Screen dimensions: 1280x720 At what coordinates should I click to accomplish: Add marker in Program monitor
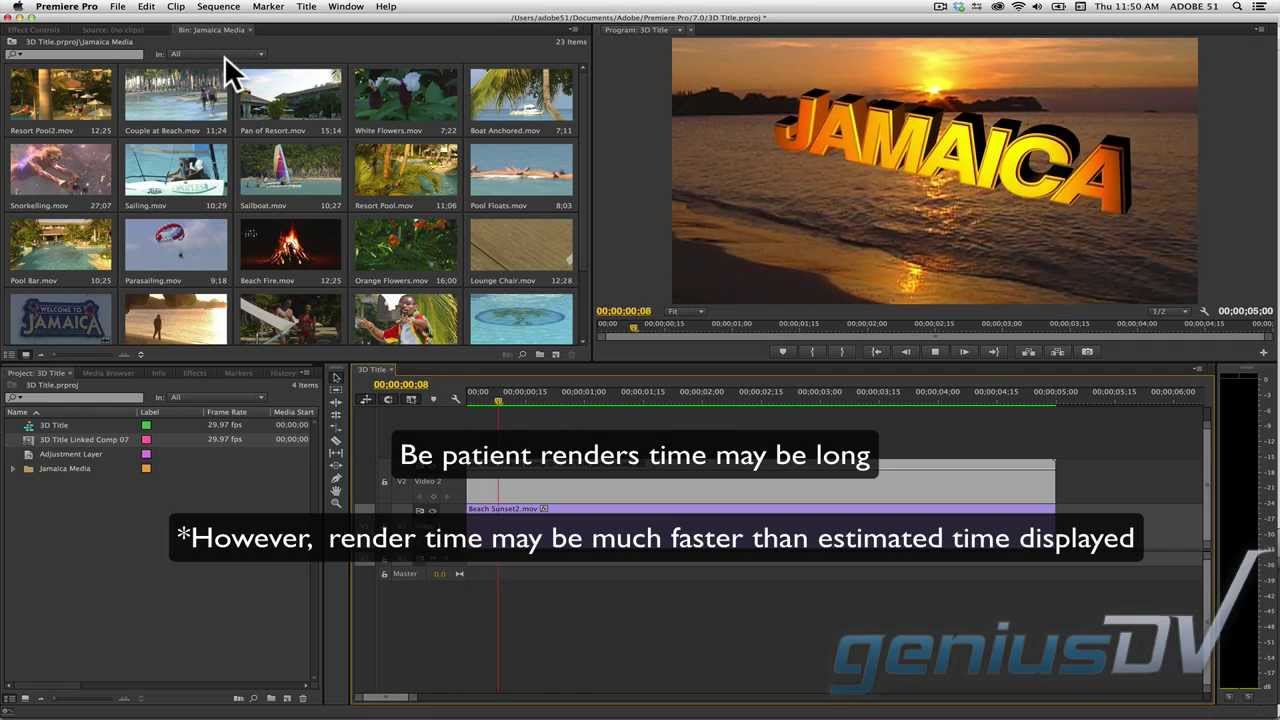tap(783, 352)
